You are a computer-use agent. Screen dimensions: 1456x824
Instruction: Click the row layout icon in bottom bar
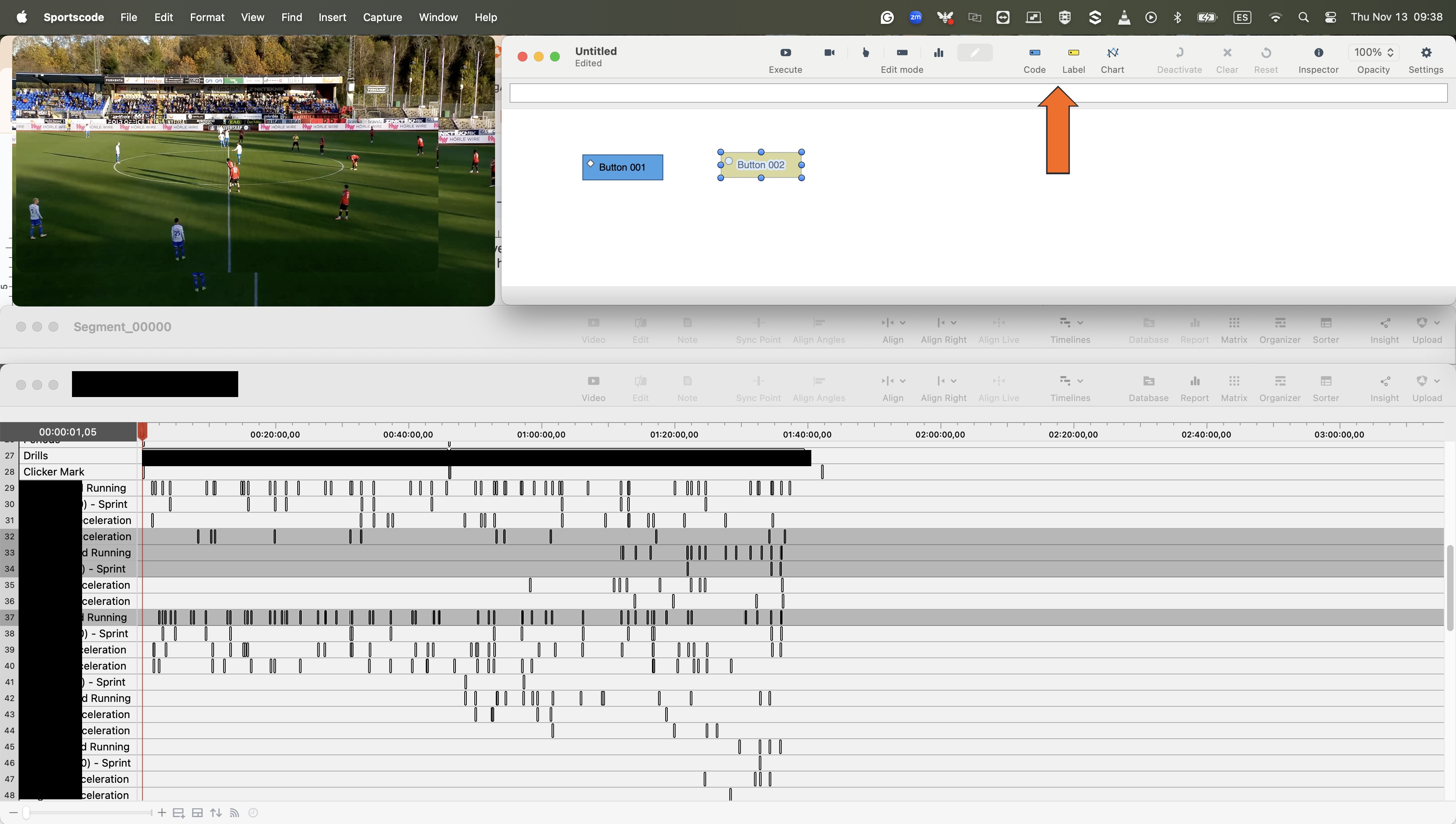[x=197, y=813]
